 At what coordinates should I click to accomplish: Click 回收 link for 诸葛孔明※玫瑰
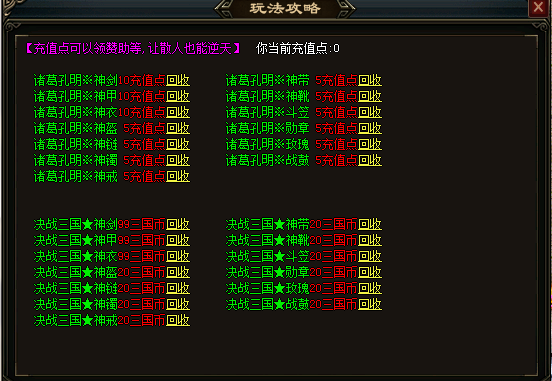[x=370, y=144]
